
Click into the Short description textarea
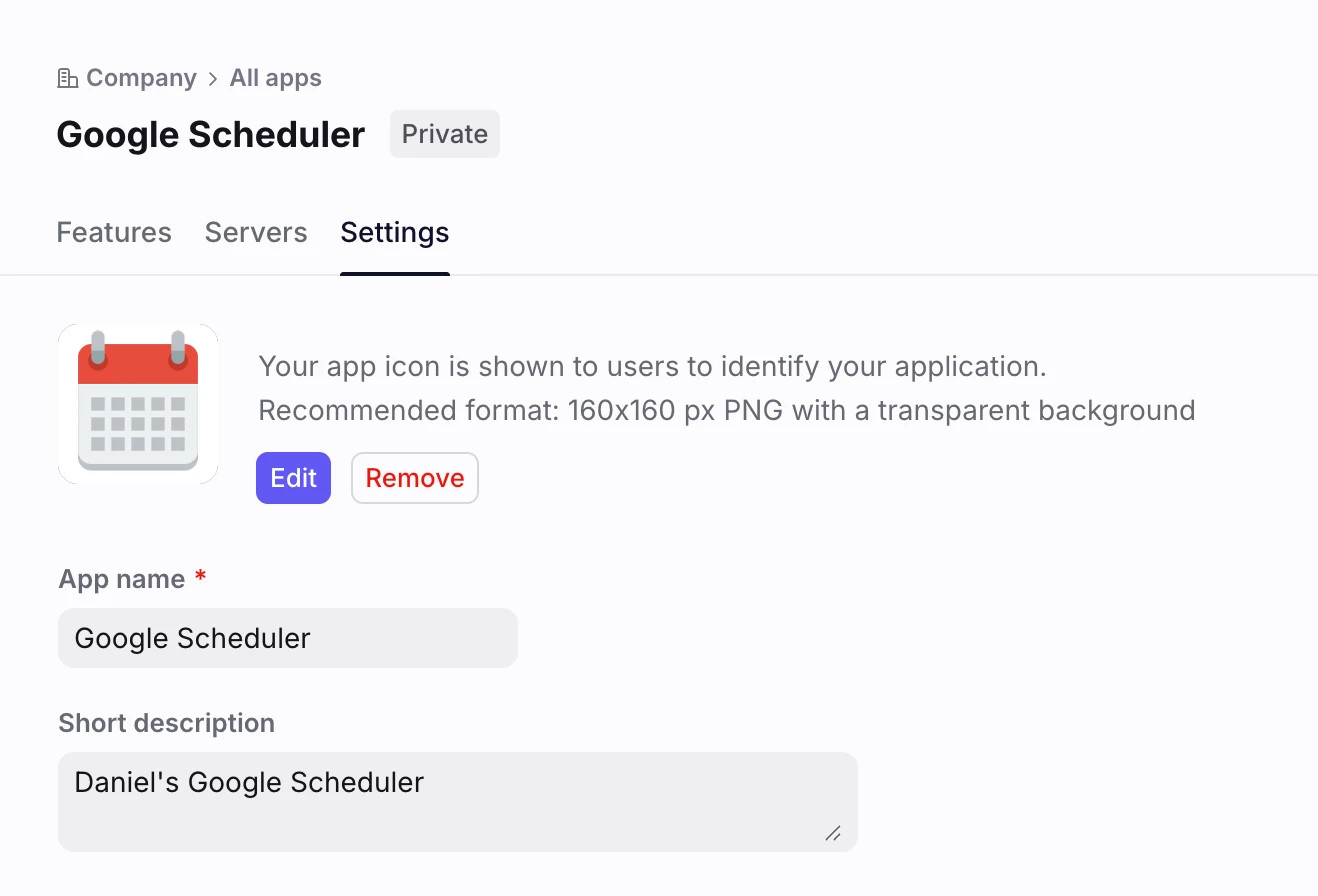pos(458,802)
